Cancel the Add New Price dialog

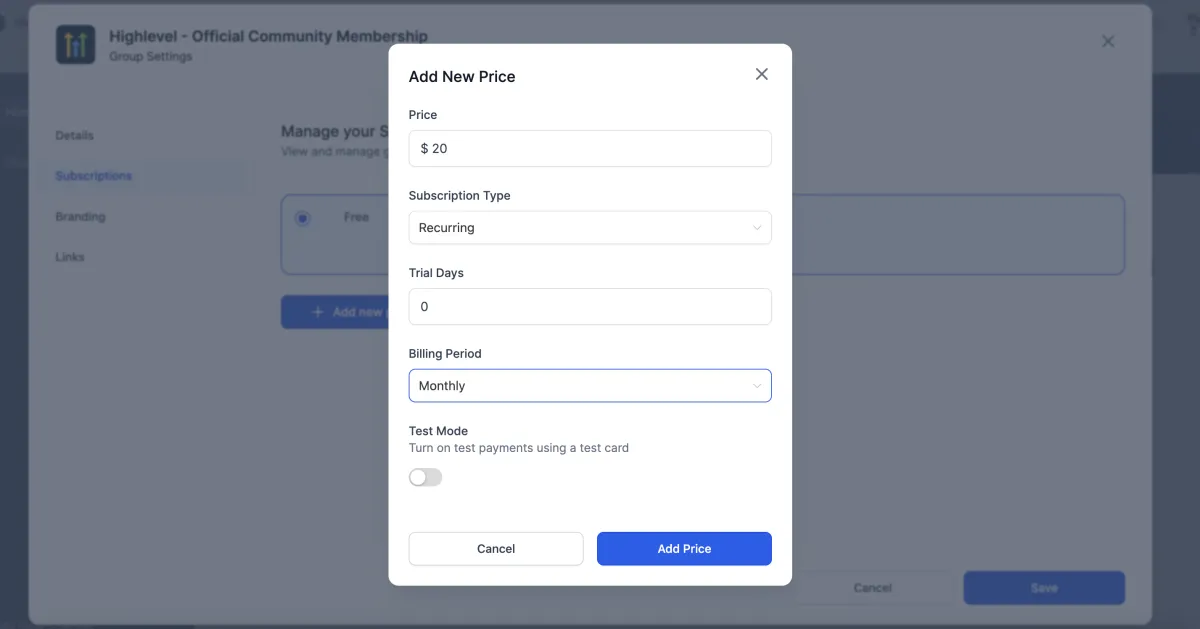(x=496, y=549)
